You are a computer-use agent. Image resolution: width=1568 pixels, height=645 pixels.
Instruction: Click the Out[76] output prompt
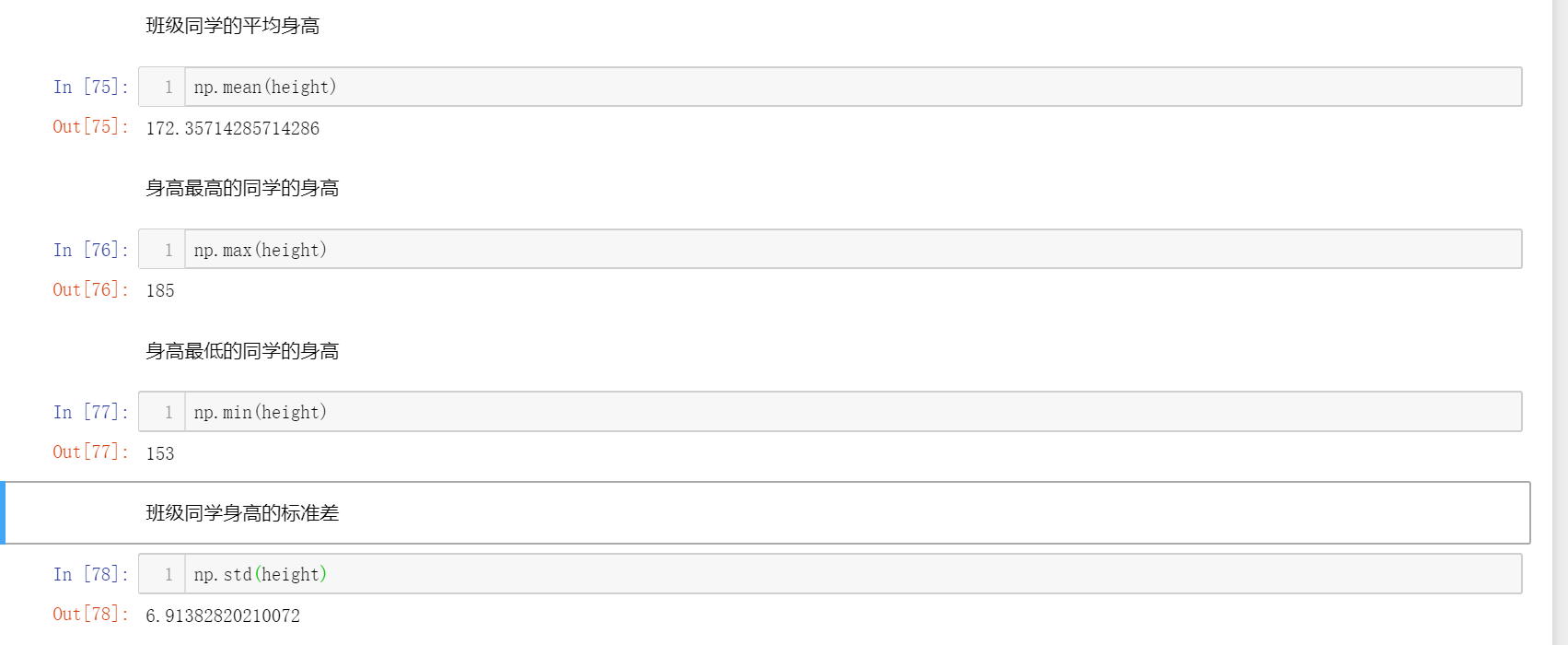click(90, 289)
